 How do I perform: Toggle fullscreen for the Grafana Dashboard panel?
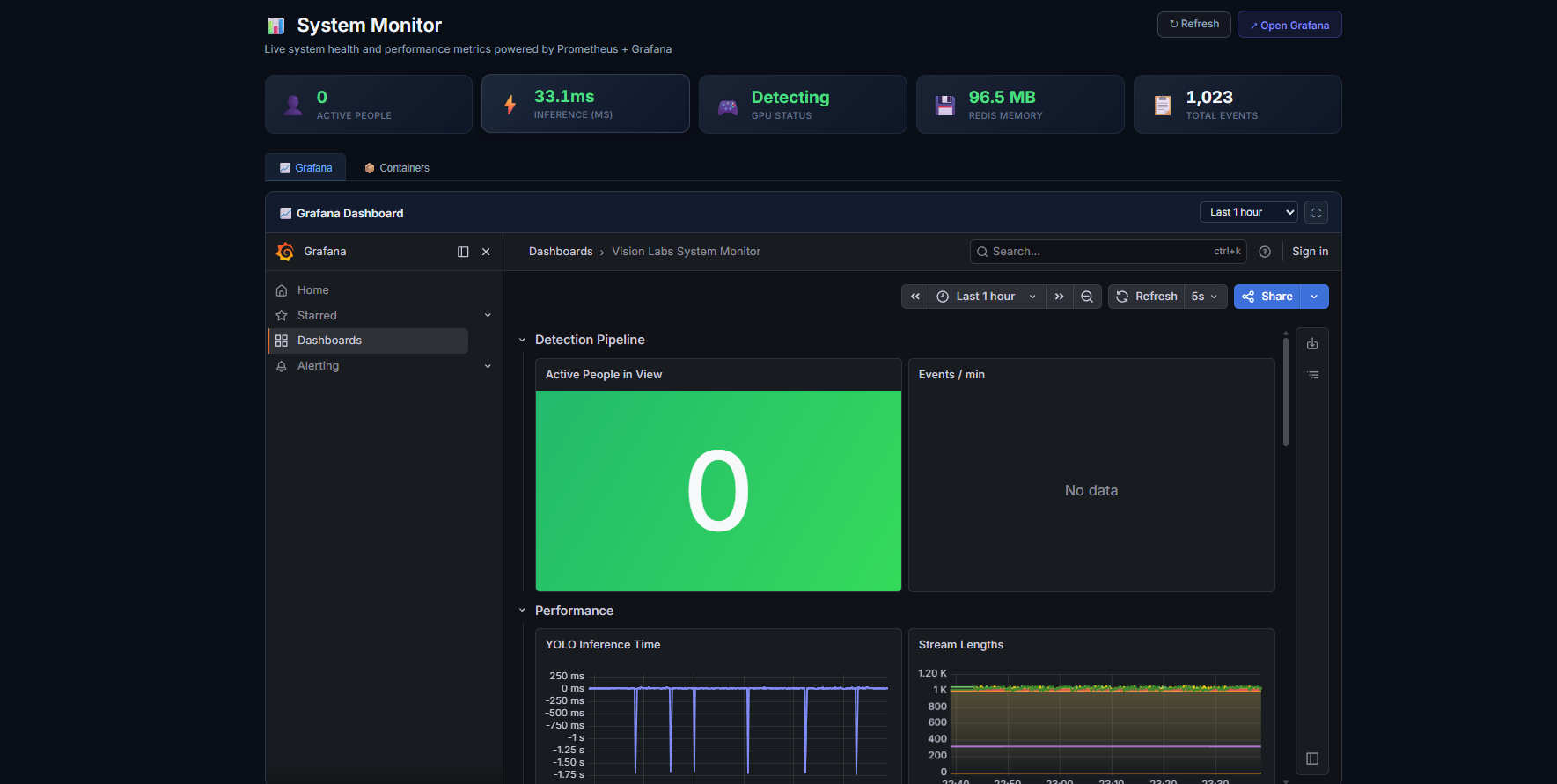point(1317,212)
